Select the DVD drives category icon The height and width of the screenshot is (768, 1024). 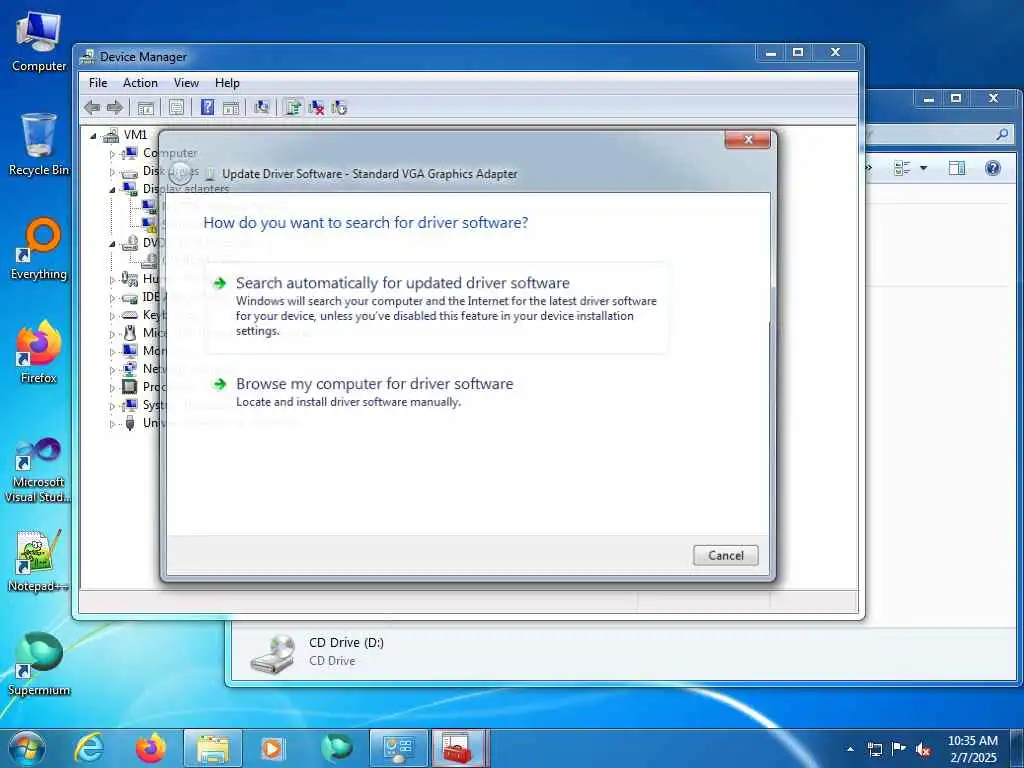tap(130, 244)
